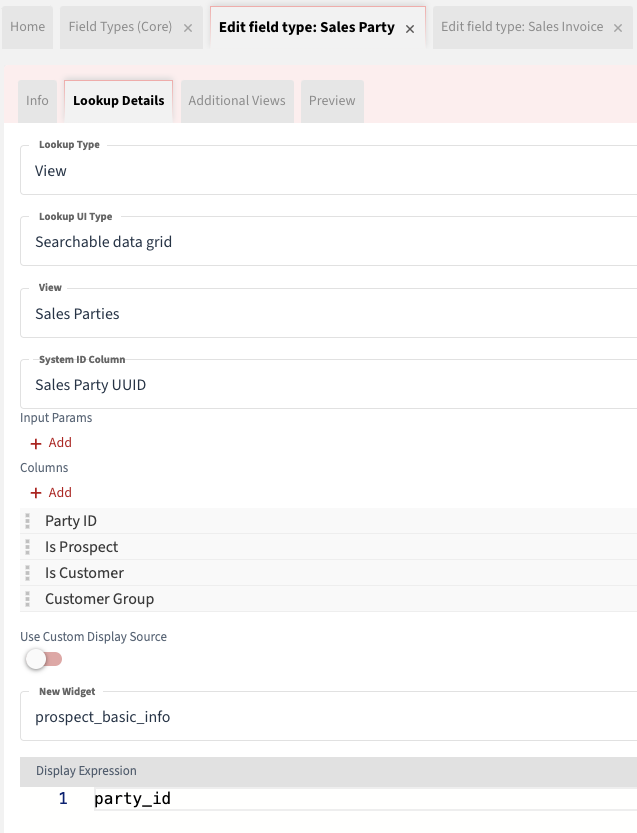
Task: Toggle Use Custom Display Source switch
Action: (x=44, y=659)
